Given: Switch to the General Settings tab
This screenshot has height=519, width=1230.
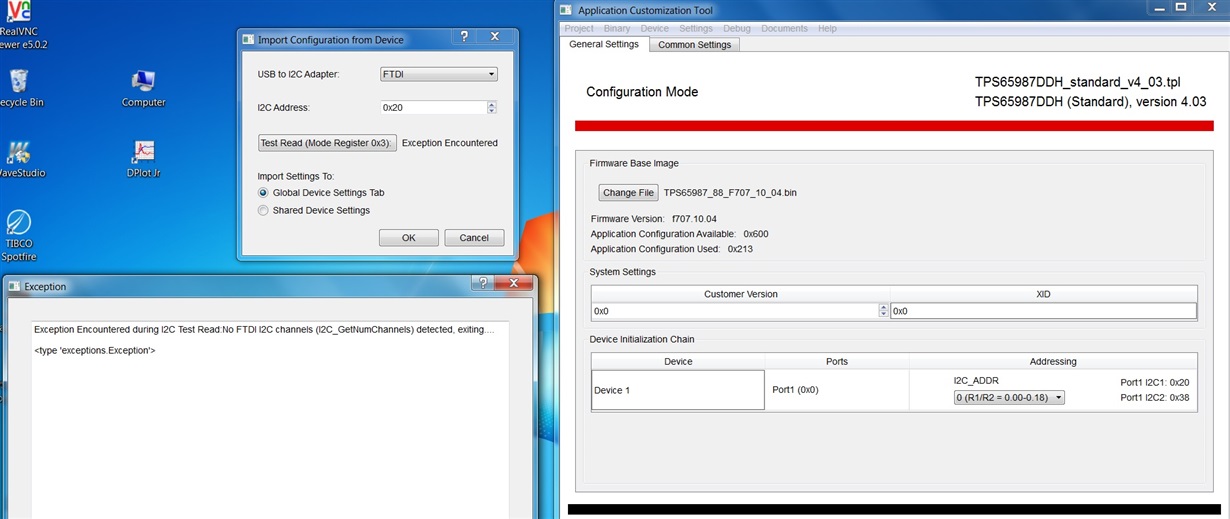Looking at the screenshot, I should (x=604, y=44).
